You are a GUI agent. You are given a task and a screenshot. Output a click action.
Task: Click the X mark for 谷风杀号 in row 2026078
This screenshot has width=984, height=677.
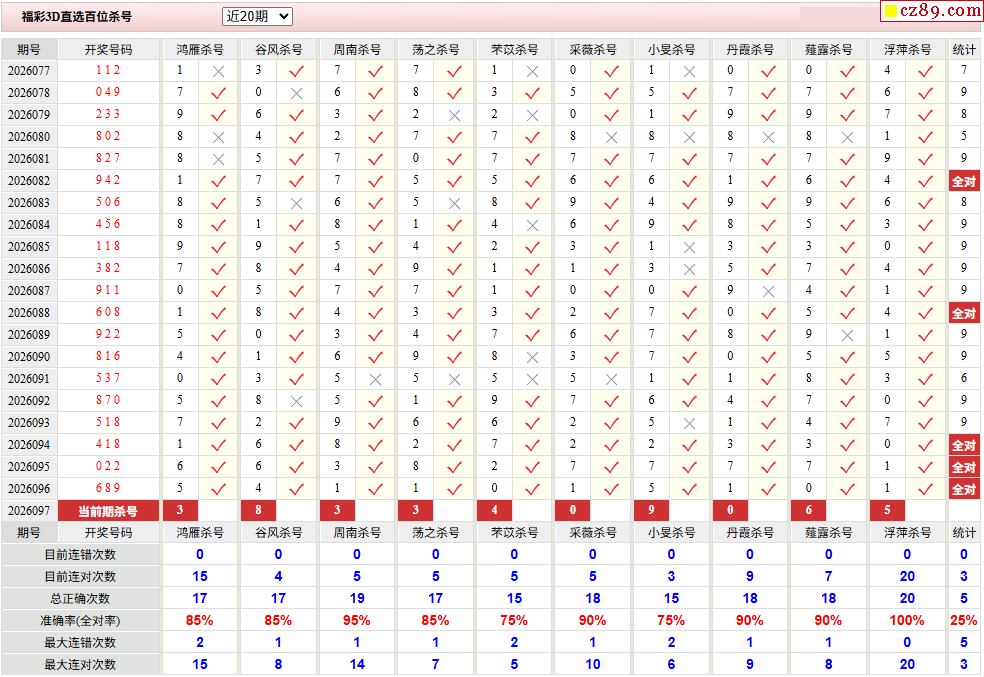[296, 93]
